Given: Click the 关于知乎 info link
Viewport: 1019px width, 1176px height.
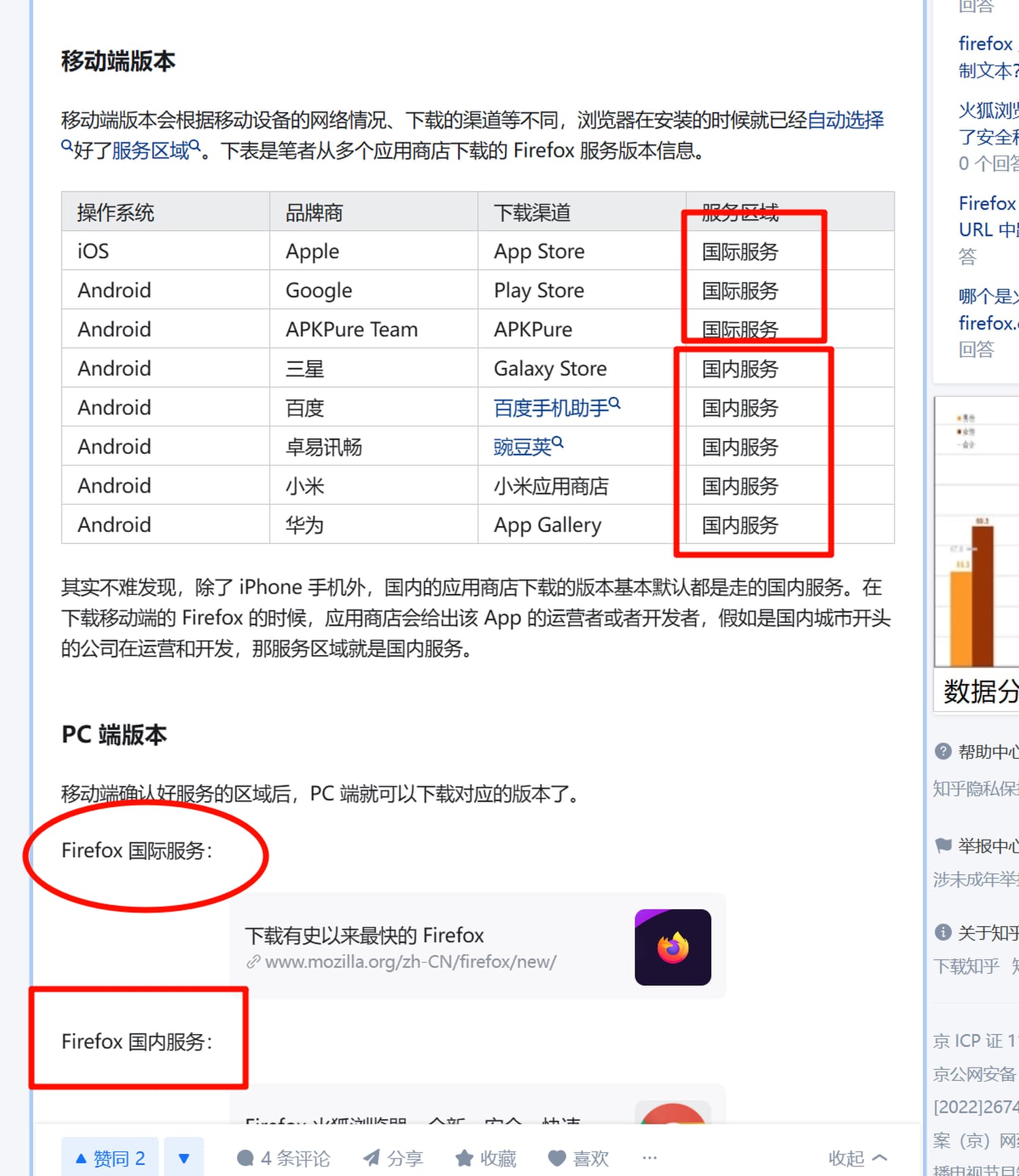Looking at the screenshot, I should click(x=986, y=933).
